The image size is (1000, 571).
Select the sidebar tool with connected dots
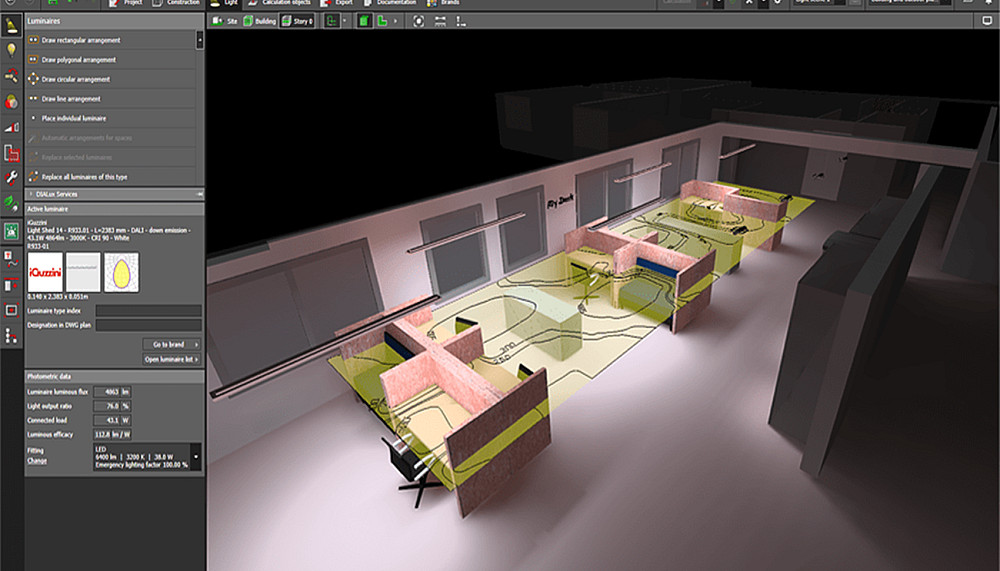pyautogui.click(x=11, y=336)
